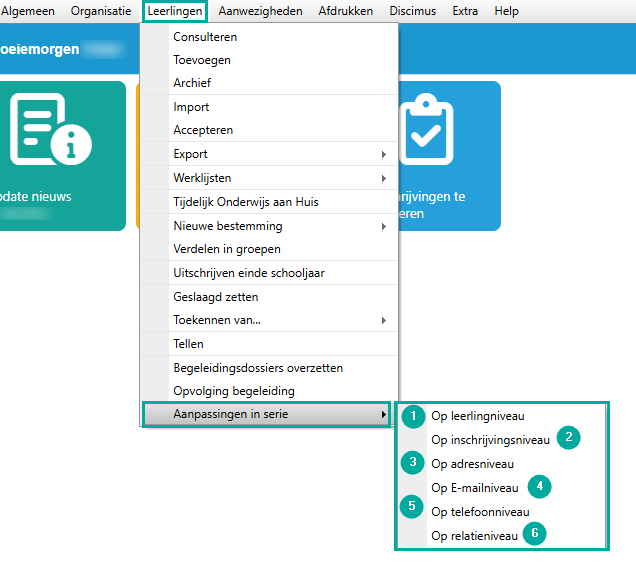636x582 pixels.
Task: Click the document info icon on news tile
Action: 50,130
